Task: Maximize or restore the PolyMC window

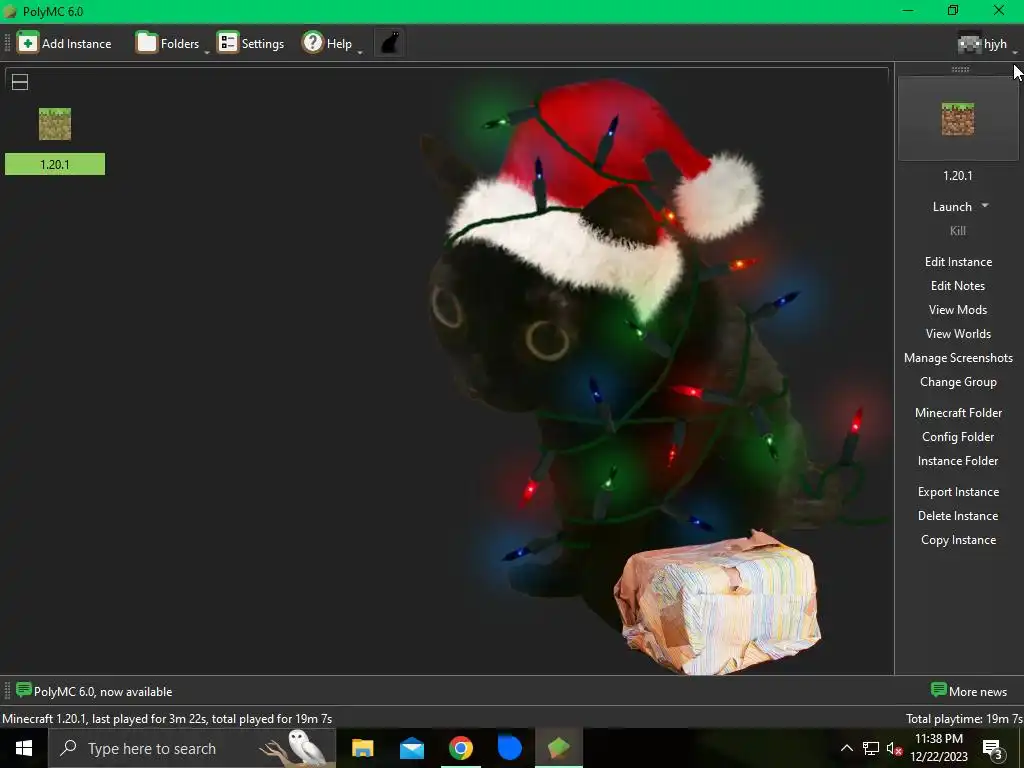Action: click(953, 10)
